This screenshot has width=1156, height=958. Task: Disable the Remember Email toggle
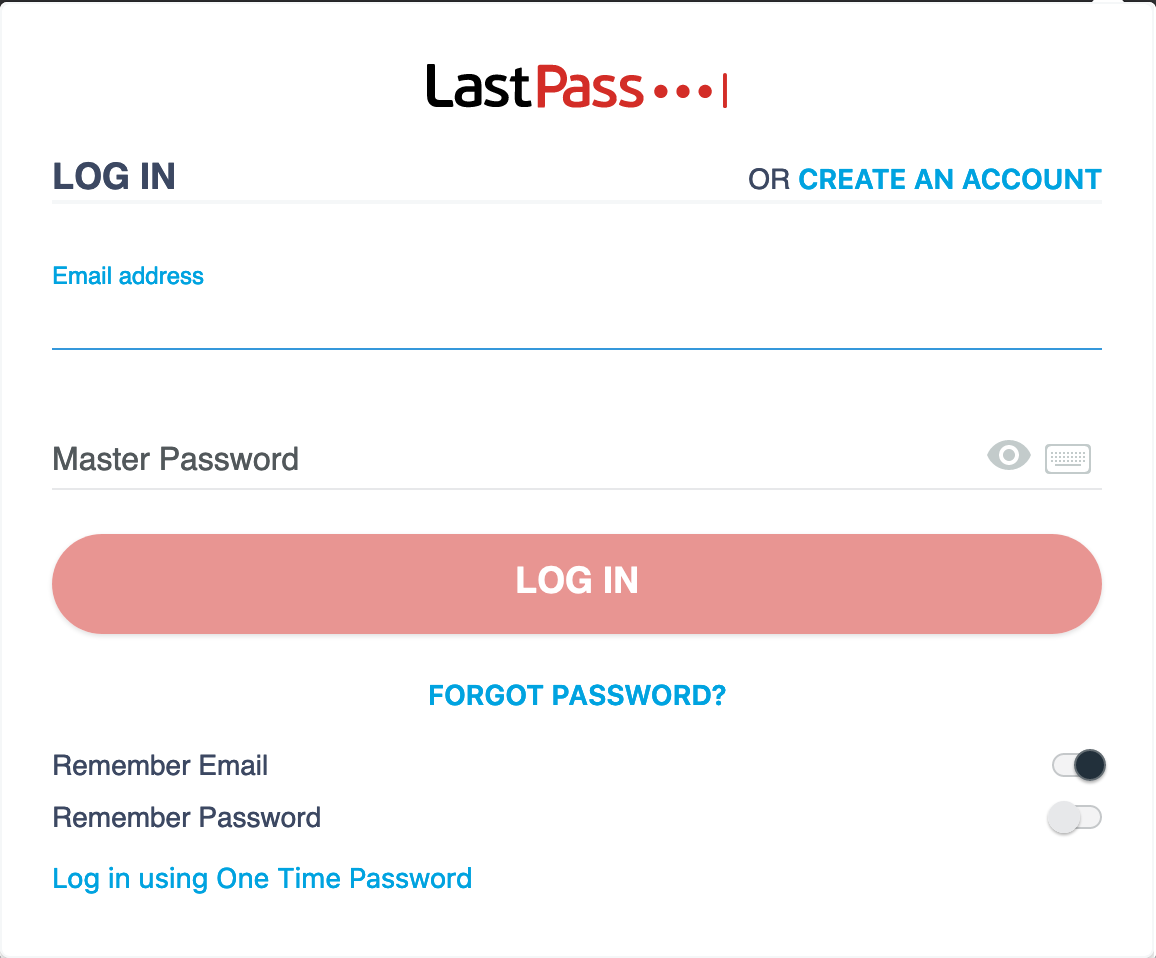1077,764
